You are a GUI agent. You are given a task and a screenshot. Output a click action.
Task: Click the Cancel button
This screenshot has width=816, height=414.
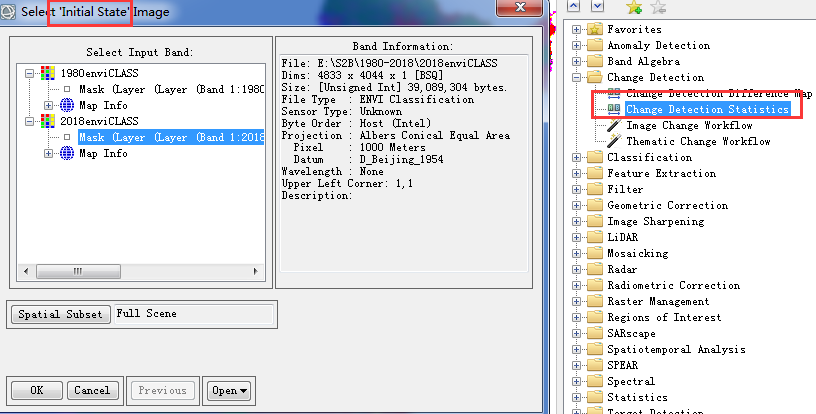point(92,391)
